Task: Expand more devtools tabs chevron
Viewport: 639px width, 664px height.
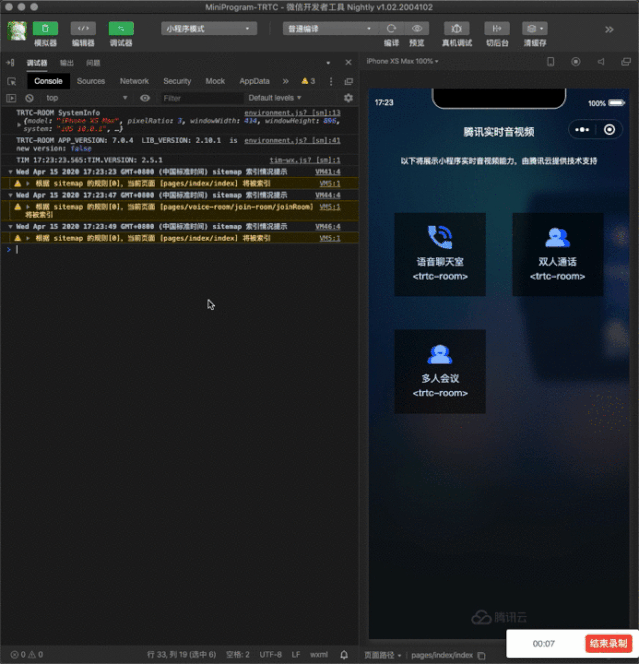Action: (285, 81)
